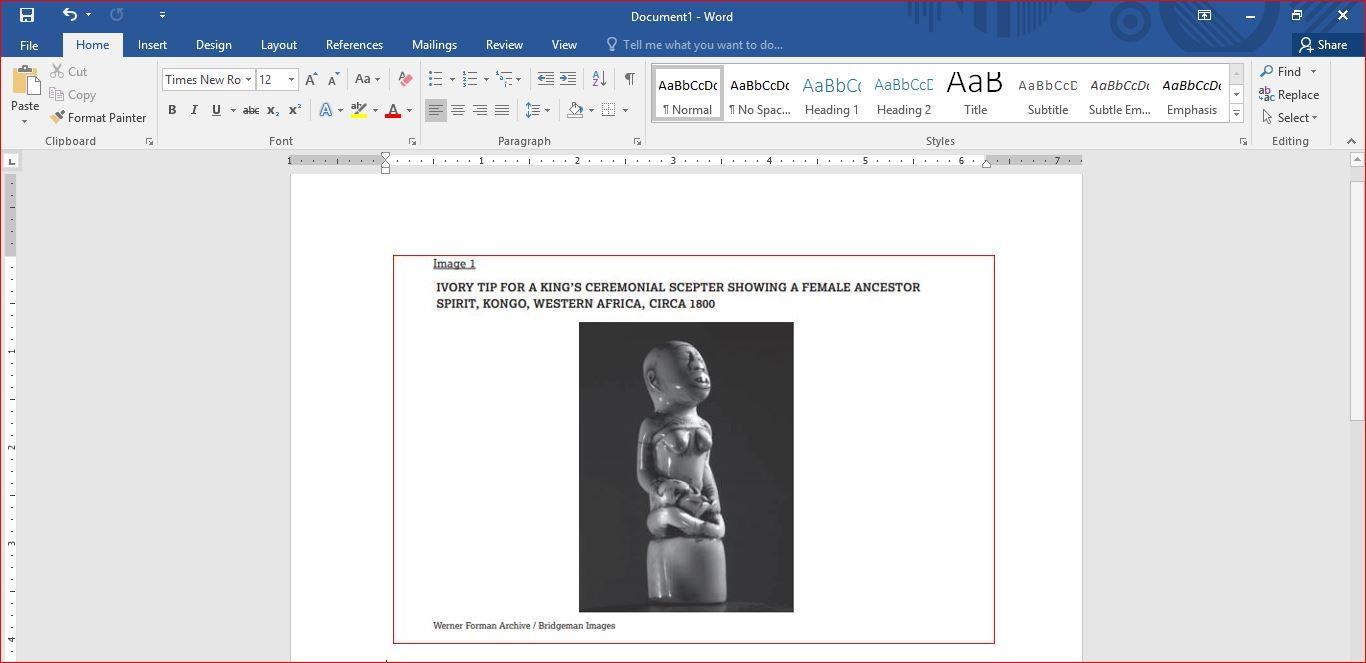Click the Grow Font size icon
Viewport: 1366px width, 663px height.
coord(311,79)
